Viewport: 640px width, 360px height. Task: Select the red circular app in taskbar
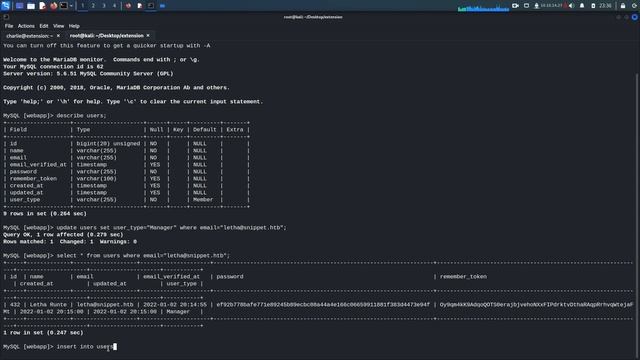128,6
